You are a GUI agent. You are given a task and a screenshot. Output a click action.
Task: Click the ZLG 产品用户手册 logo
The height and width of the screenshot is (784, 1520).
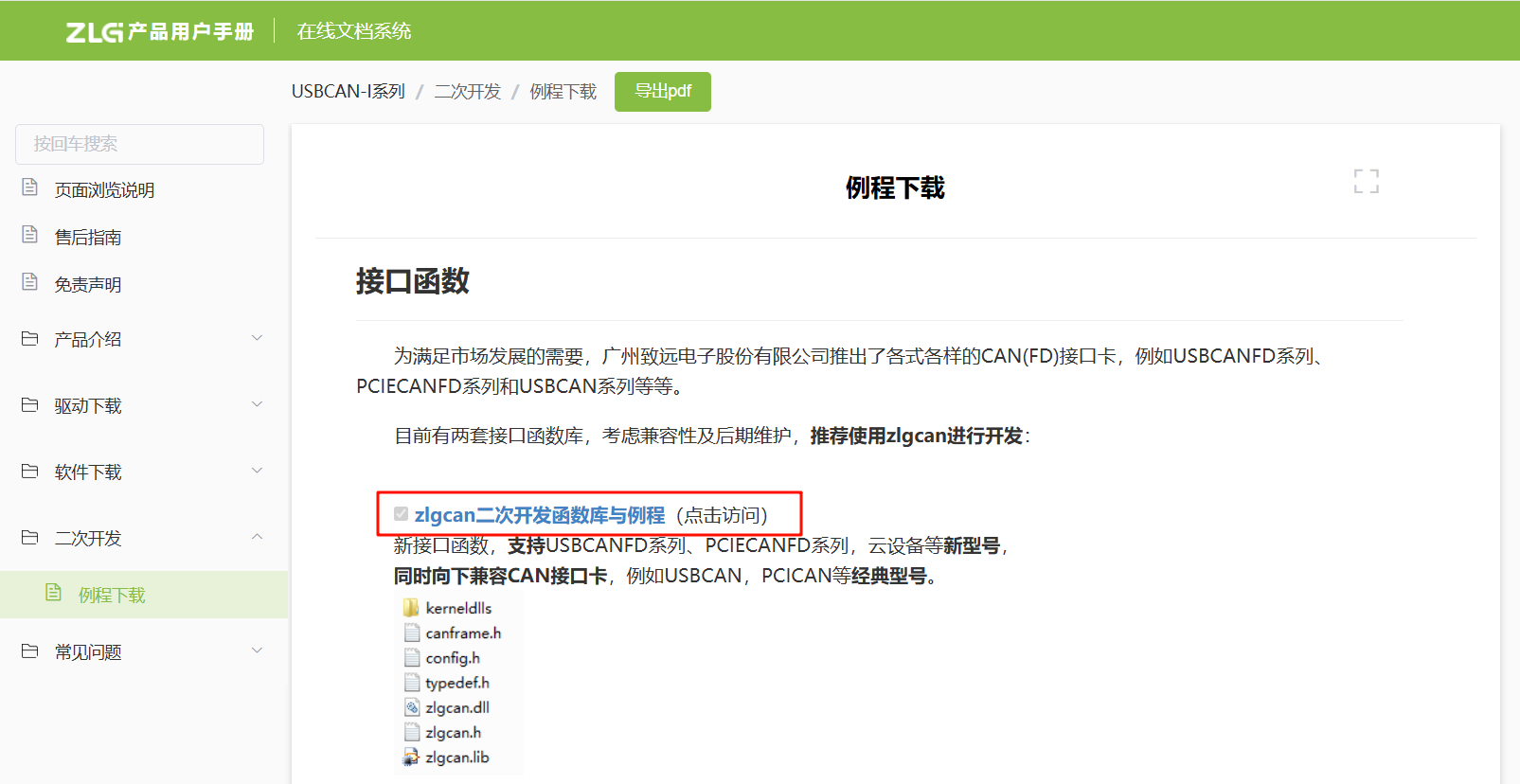coord(159,31)
